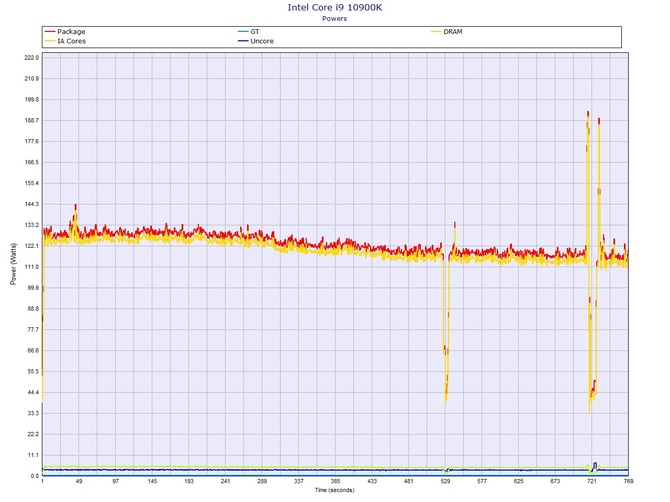Viewport: 670px width, 502px height.
Task: Click the 111.0 y-axis value
Action: click(x=32, y=267)
